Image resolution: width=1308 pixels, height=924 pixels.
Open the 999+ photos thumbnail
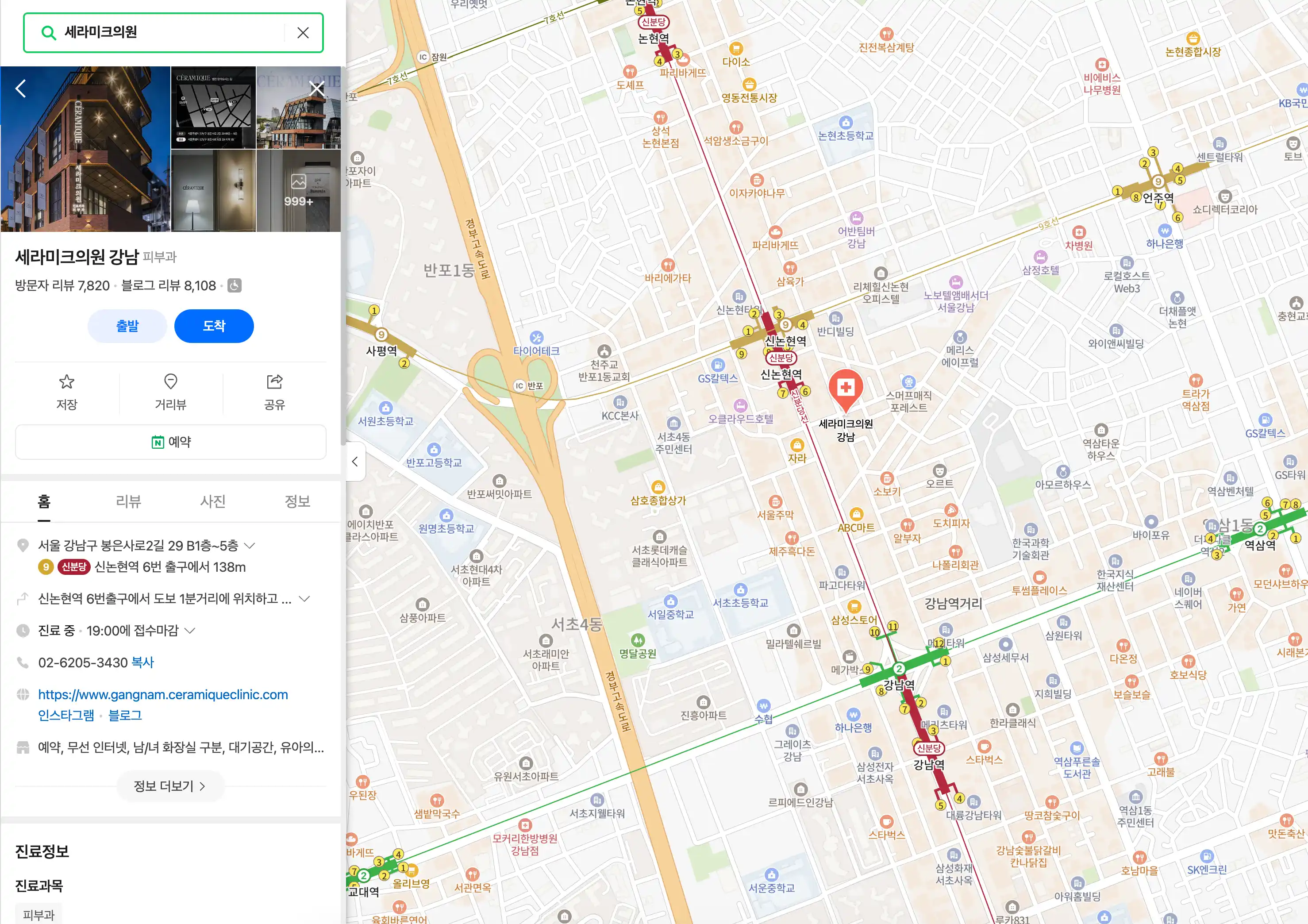point(299,190)
